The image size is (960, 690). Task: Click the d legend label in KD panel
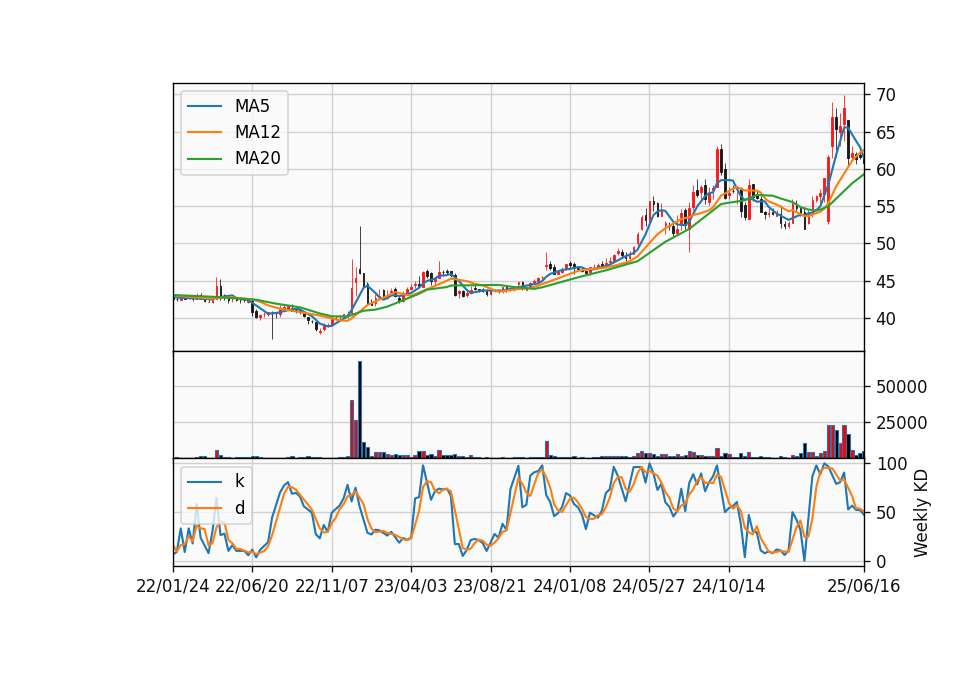point(240,508)
